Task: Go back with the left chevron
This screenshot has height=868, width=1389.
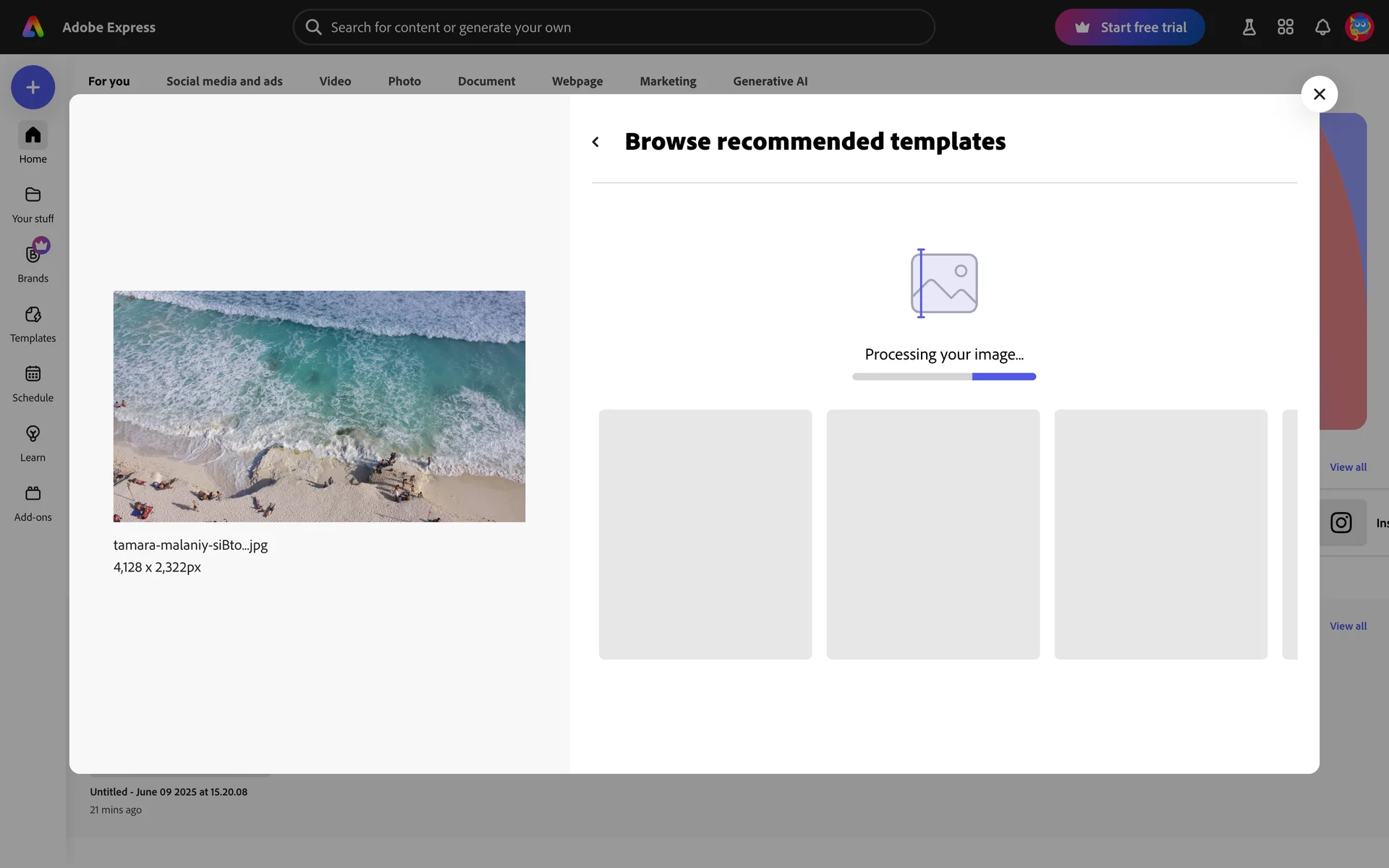Action: (595, 142)
